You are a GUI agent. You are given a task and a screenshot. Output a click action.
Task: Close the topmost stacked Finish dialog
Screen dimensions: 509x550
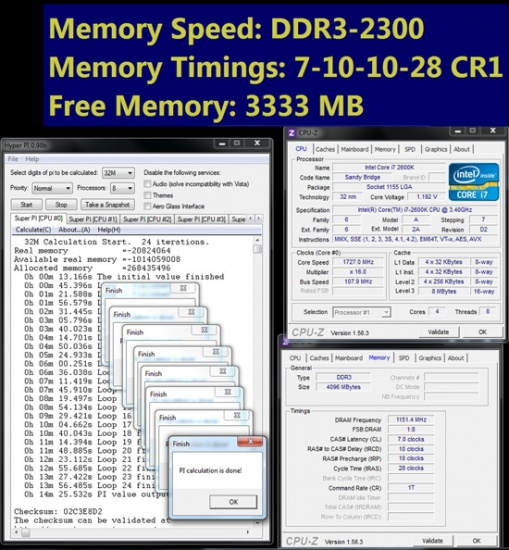click(183, 288)
